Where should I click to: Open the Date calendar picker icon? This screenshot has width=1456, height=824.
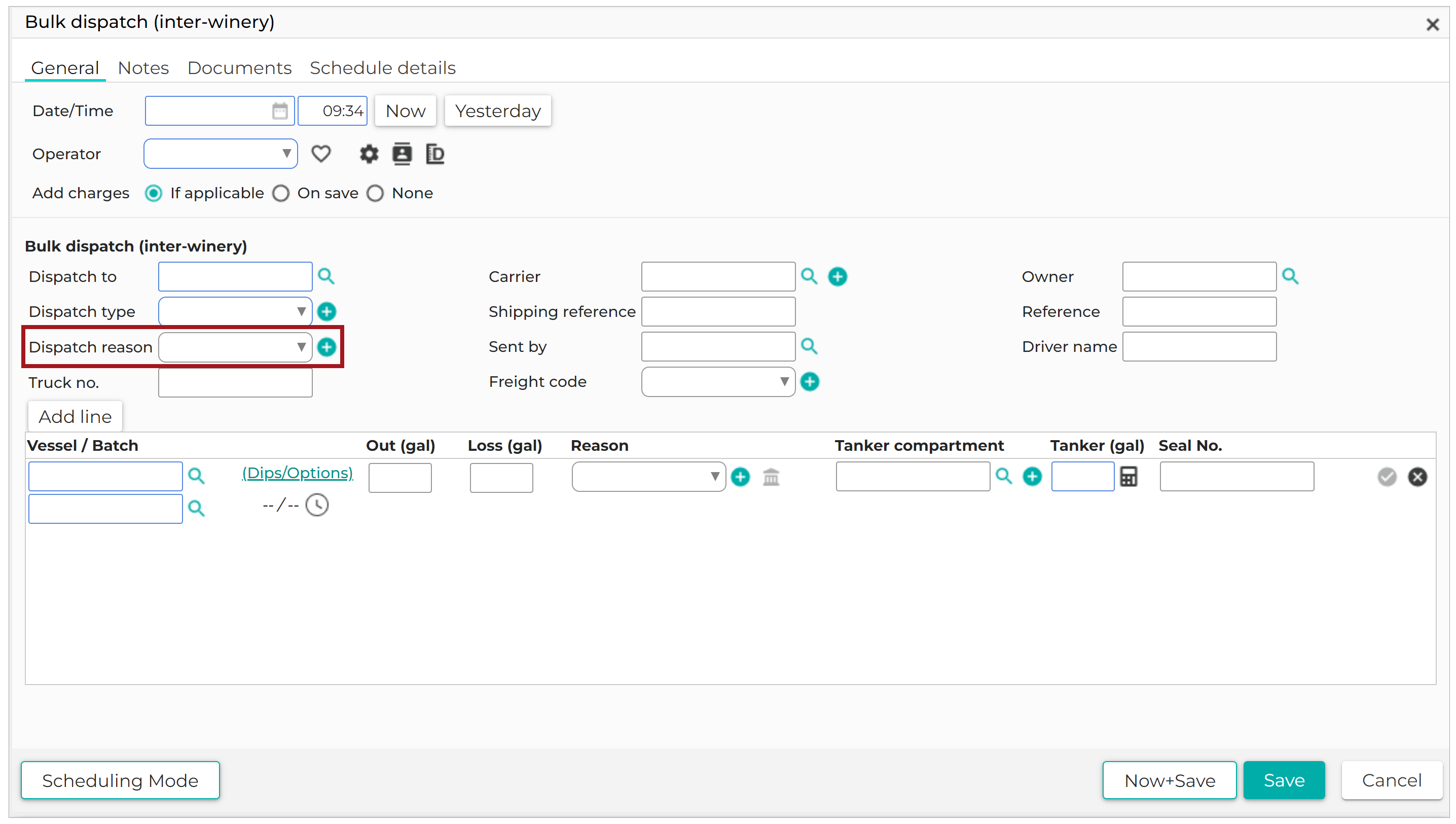point(279,111)
